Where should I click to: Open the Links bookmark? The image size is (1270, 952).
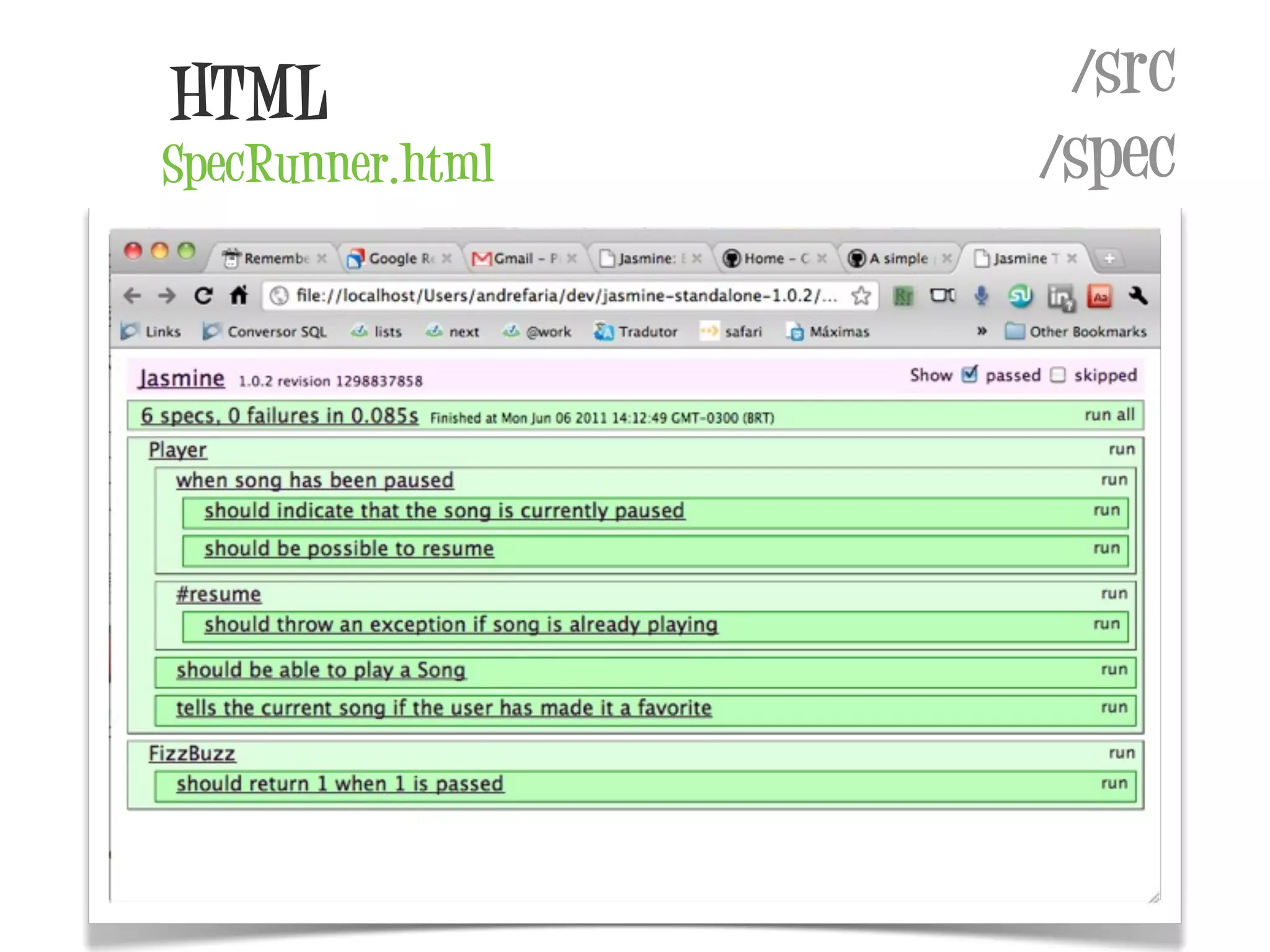tap(151, 332)
